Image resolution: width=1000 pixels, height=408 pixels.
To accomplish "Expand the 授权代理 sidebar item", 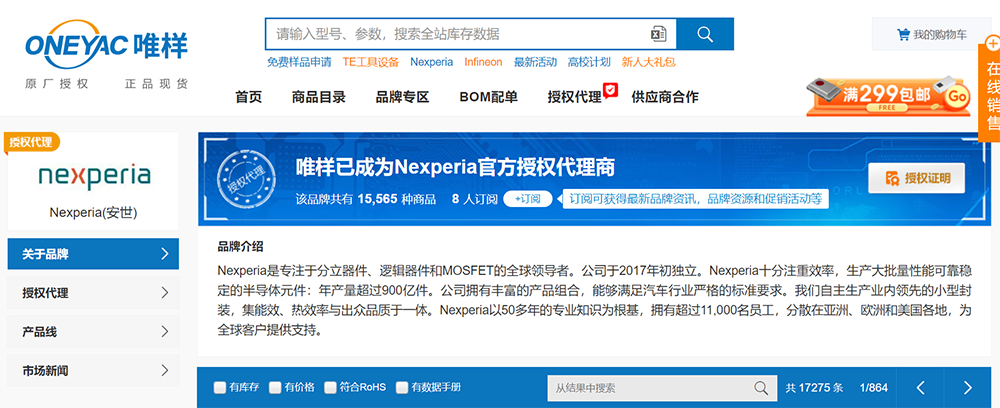I will (93, 293).
